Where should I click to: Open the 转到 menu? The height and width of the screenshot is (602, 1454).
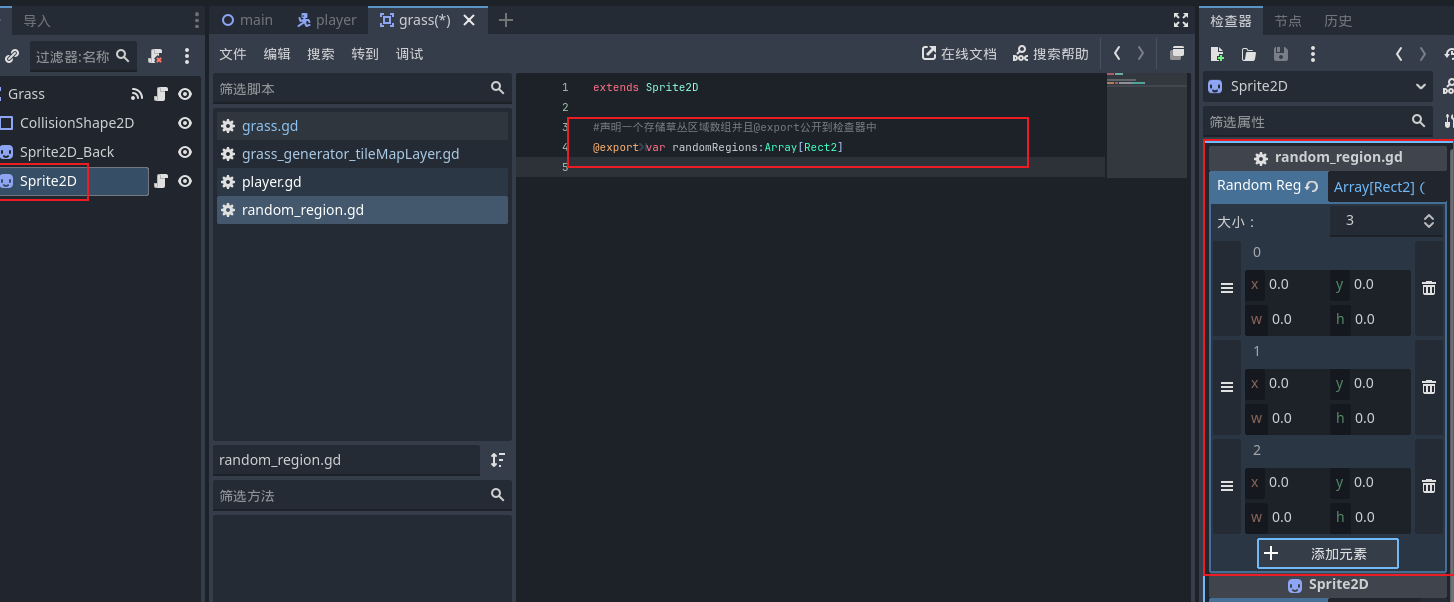(365, 54)
